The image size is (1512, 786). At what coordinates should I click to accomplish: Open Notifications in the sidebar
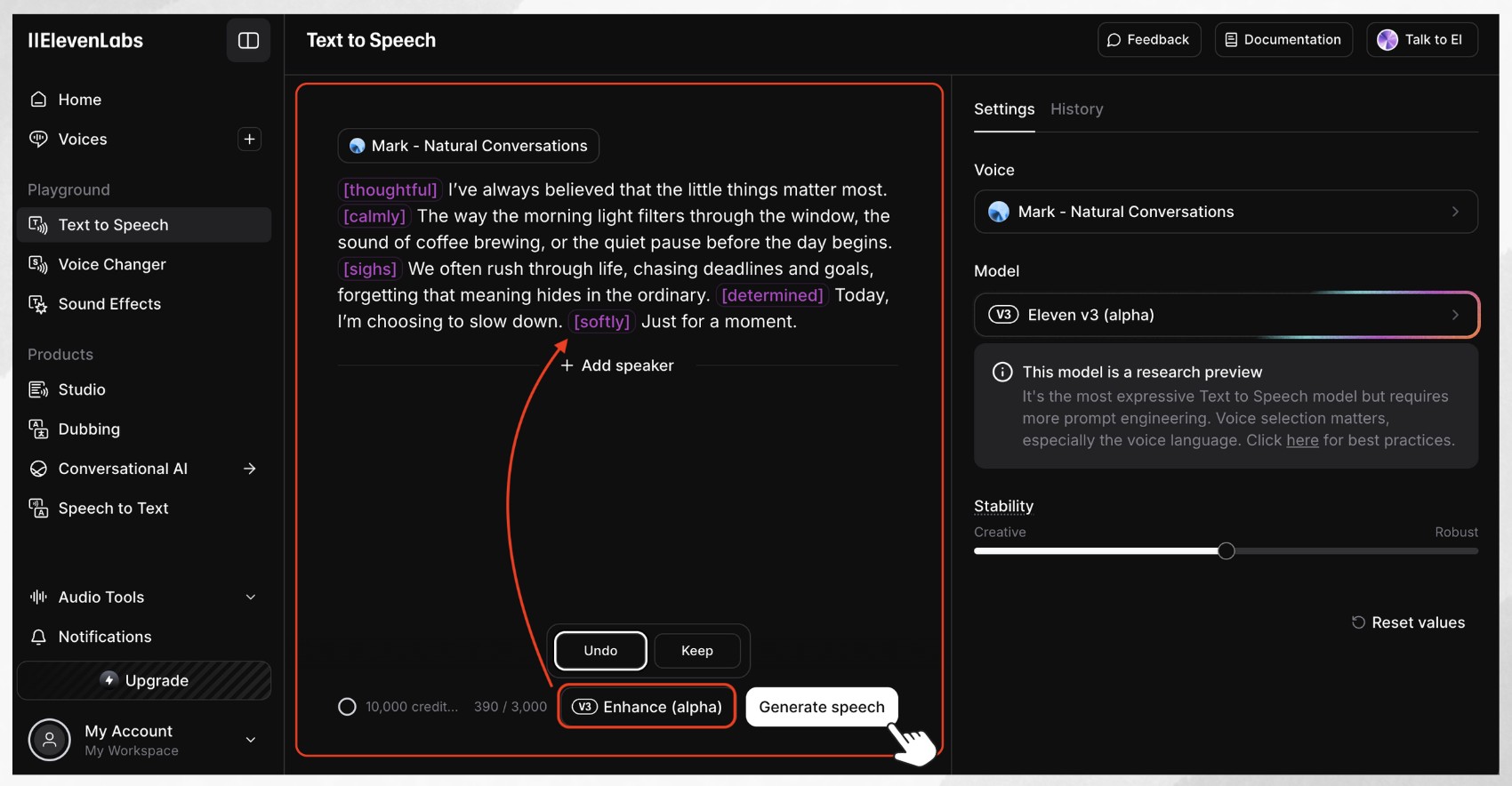[144, 637]
